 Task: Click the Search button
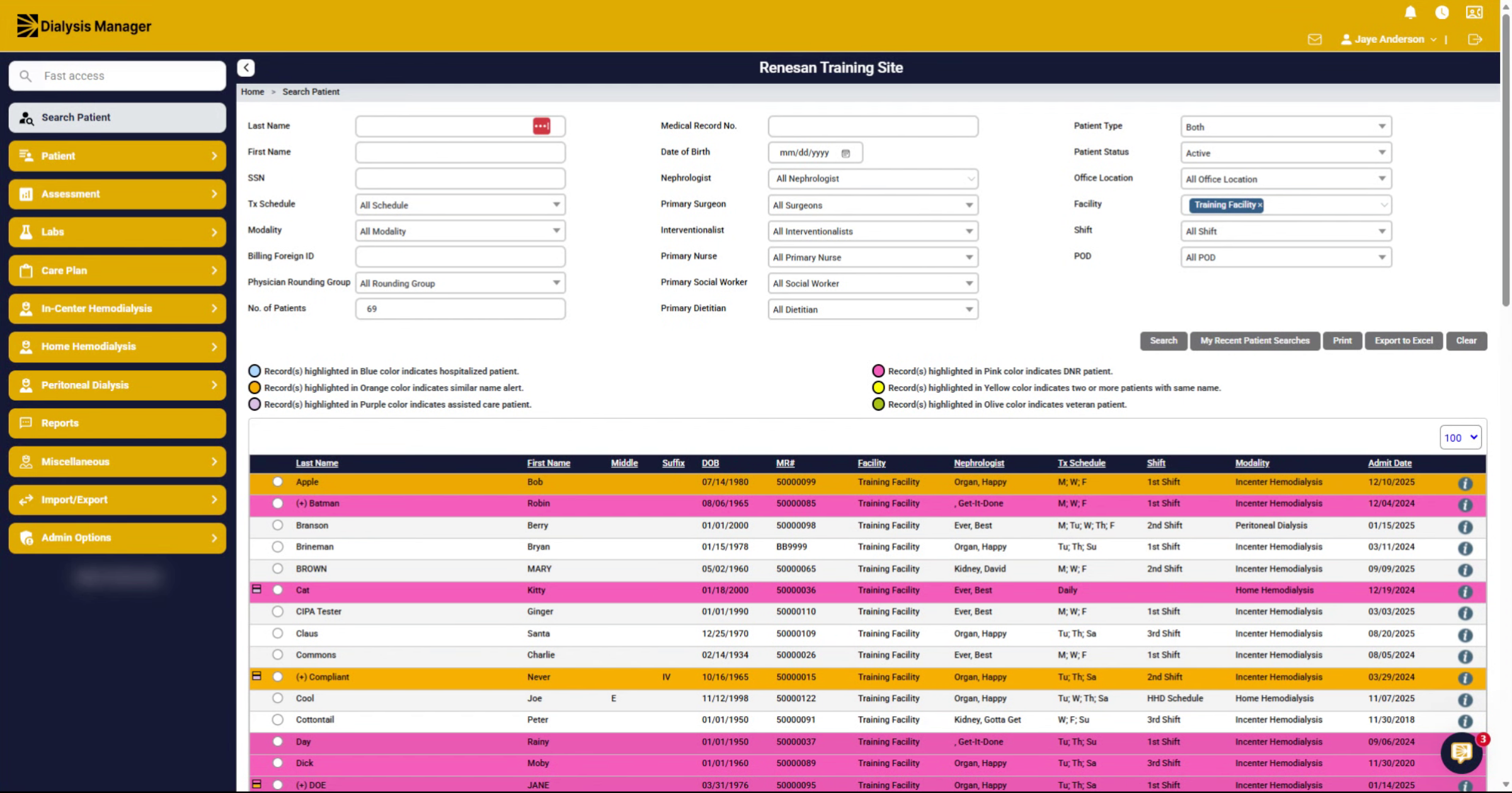tap(1163, 341)
